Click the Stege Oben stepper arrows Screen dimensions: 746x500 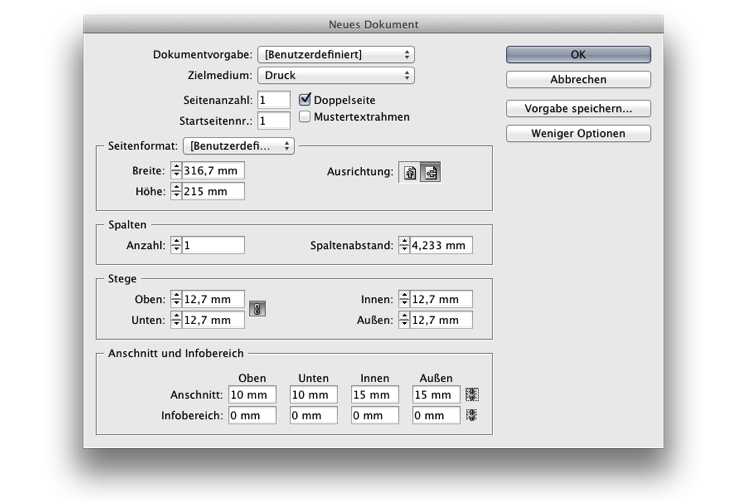tap(176, 299)
